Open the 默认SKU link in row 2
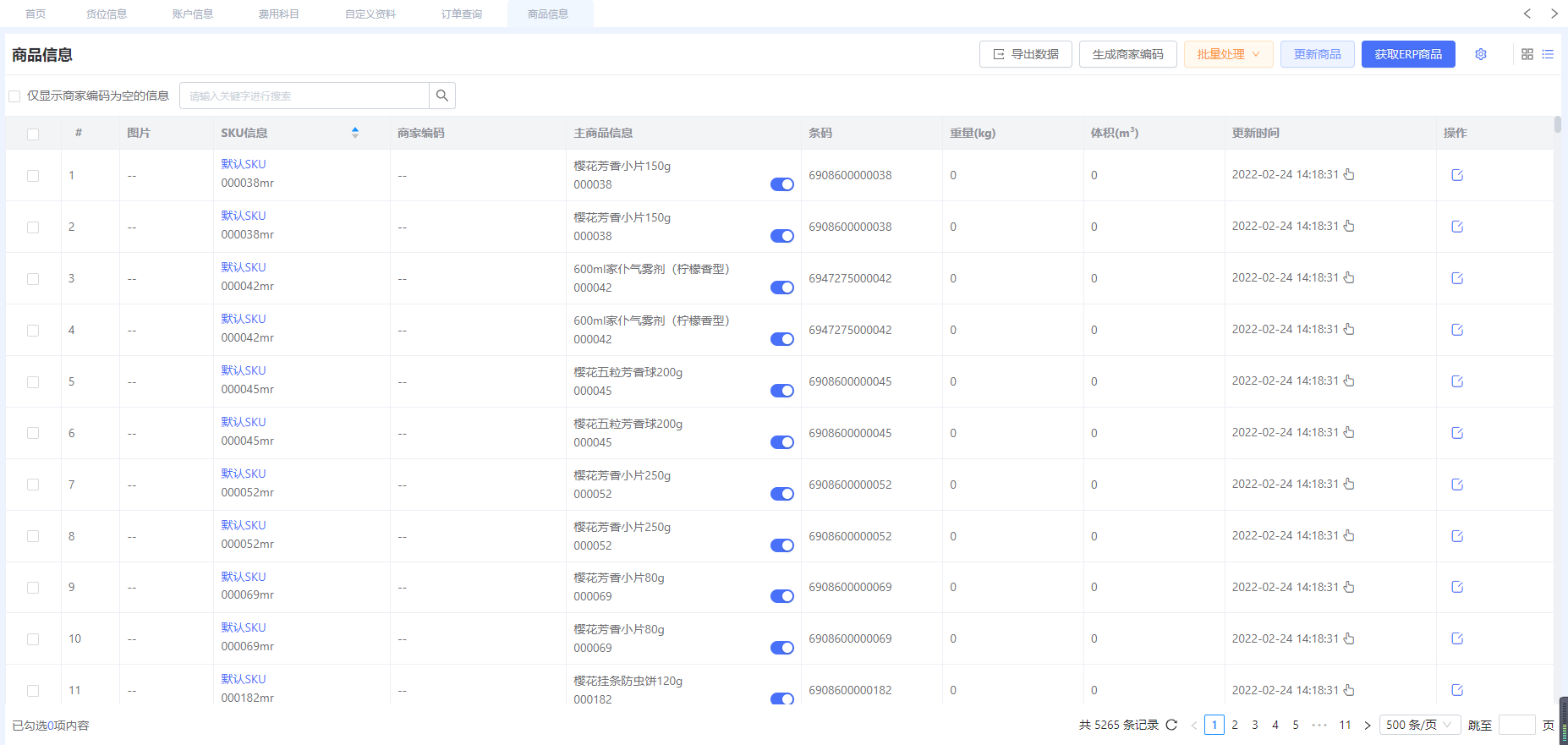Image resolution: width=1568 pixels, height=745 pixels. coord(244,216)
